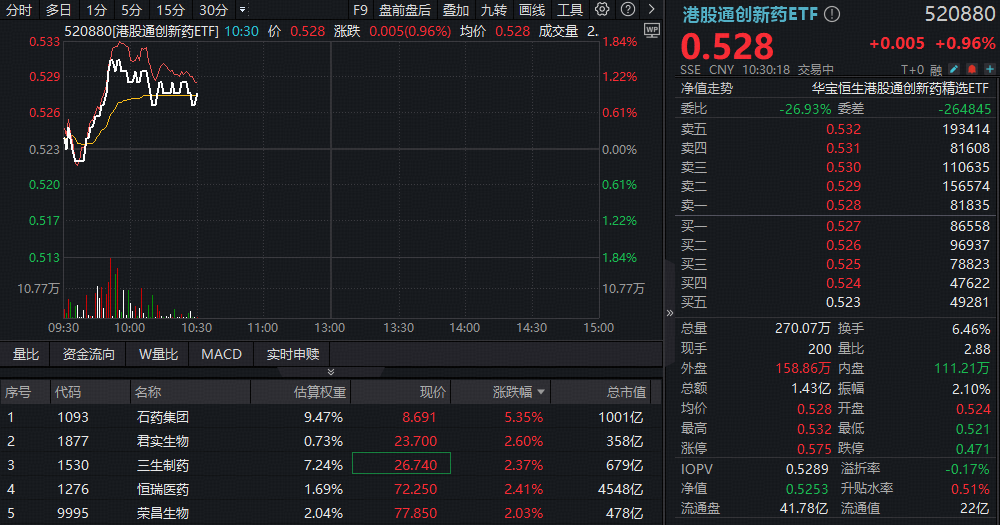Open the MACD indicator tab
Image resolution: width=1000 pixels, height=525 pixels.
tap(221, 354)
